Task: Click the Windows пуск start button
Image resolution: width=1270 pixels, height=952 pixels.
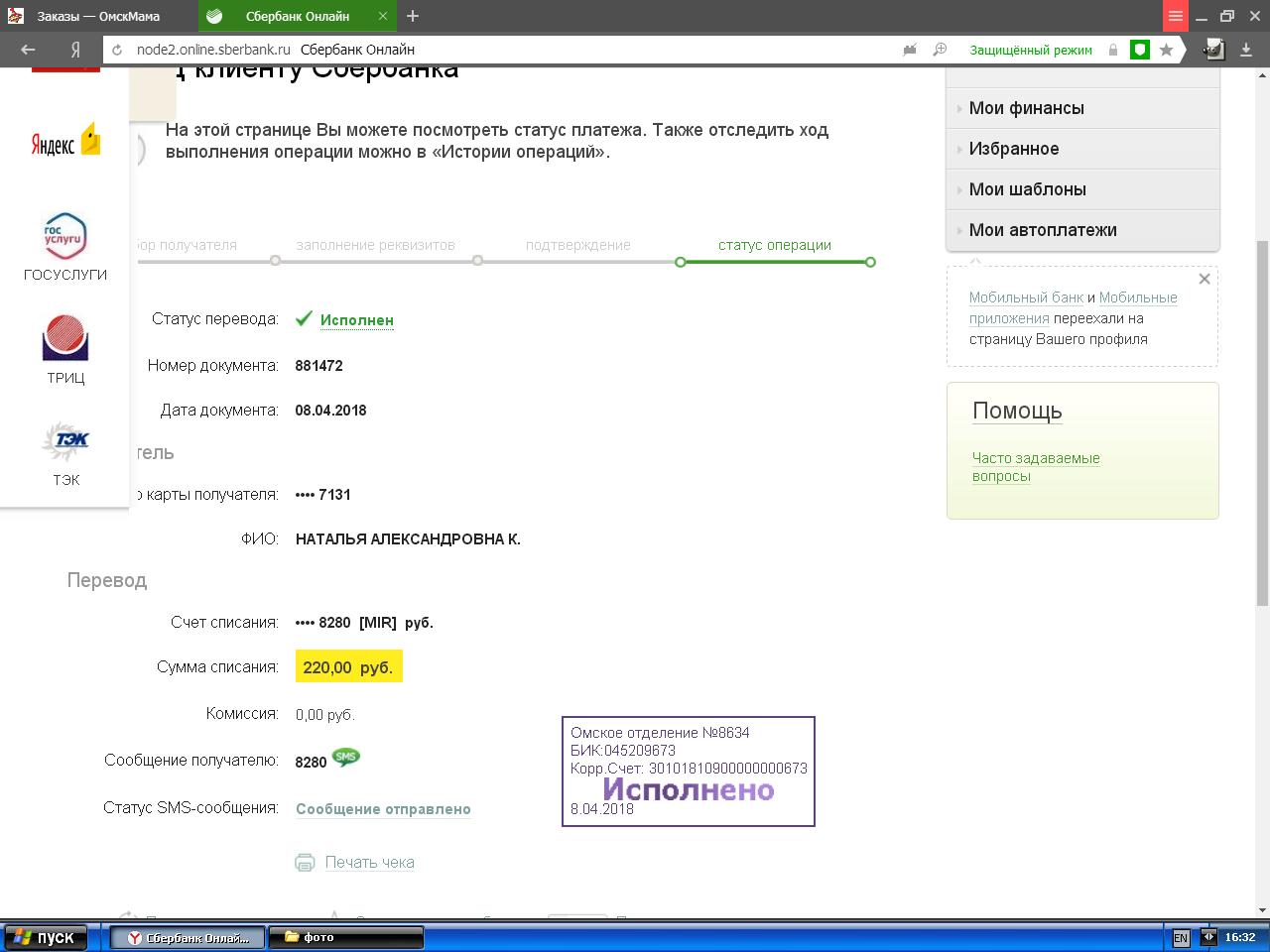Action: click(x=46, y=937)
